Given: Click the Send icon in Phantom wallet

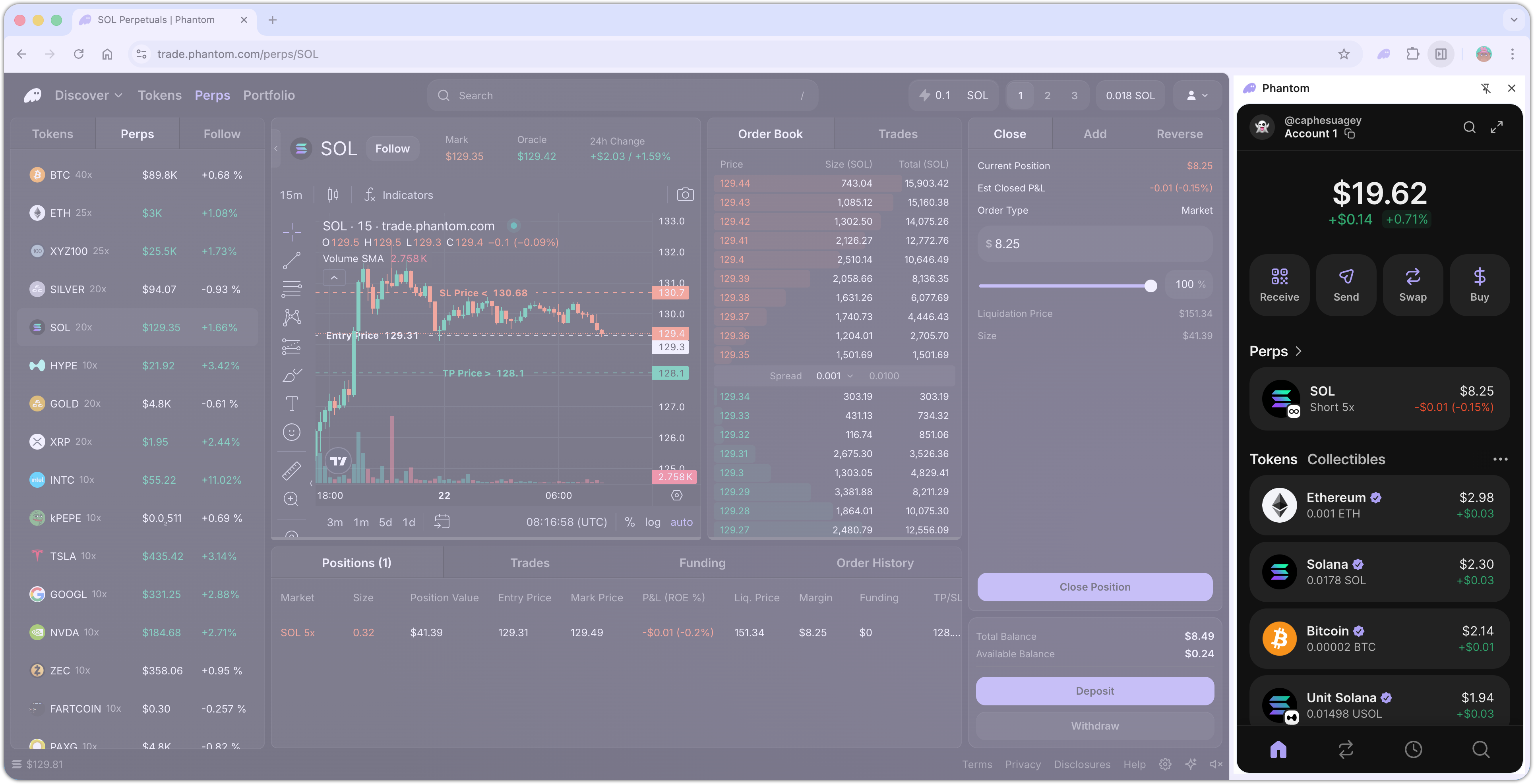Looking at the screenshot, I should [x=1346, y=284].
